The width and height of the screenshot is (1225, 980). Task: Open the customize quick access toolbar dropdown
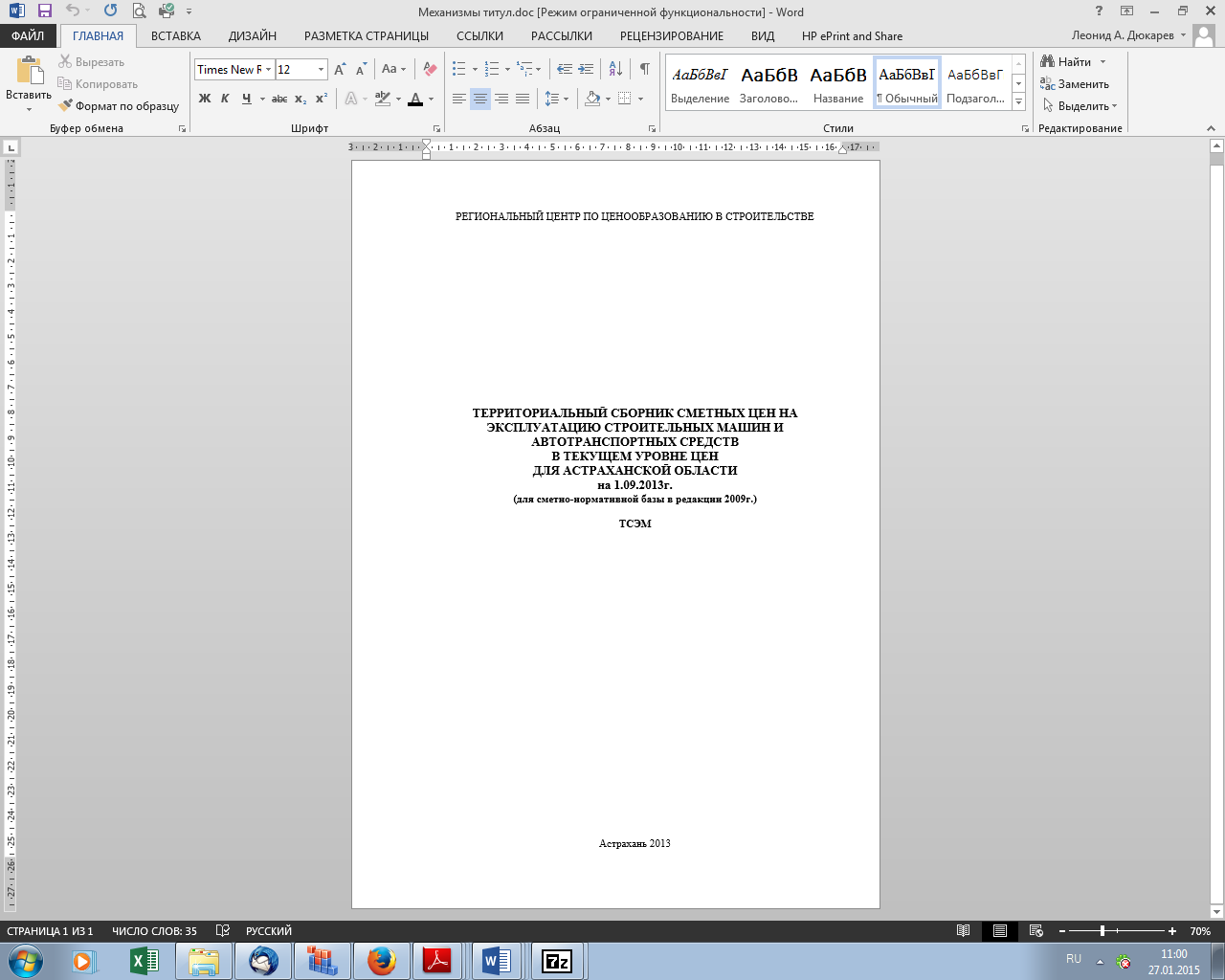189,11
